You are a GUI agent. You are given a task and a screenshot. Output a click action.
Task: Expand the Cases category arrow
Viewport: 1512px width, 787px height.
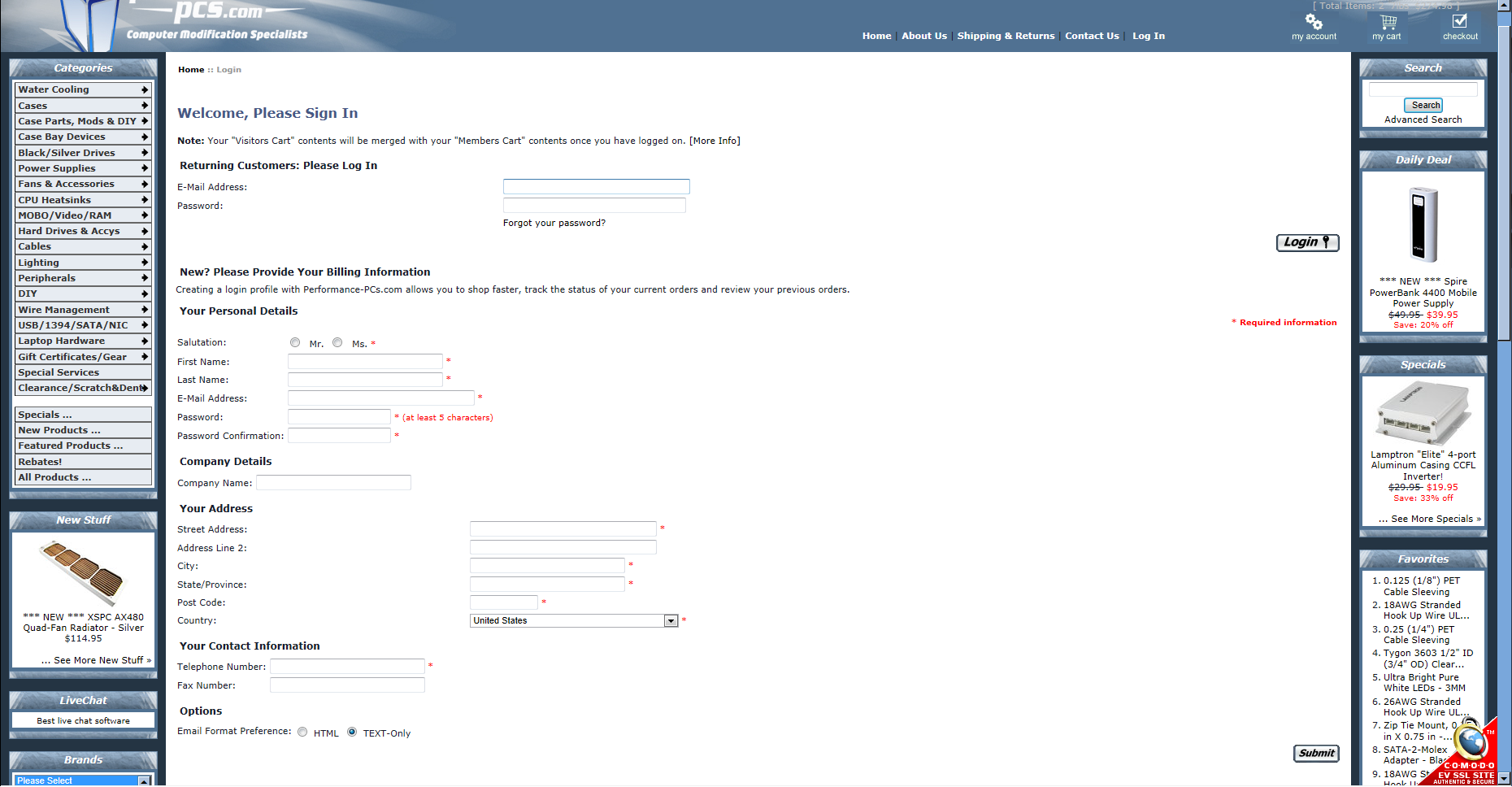tap(145, 106)
